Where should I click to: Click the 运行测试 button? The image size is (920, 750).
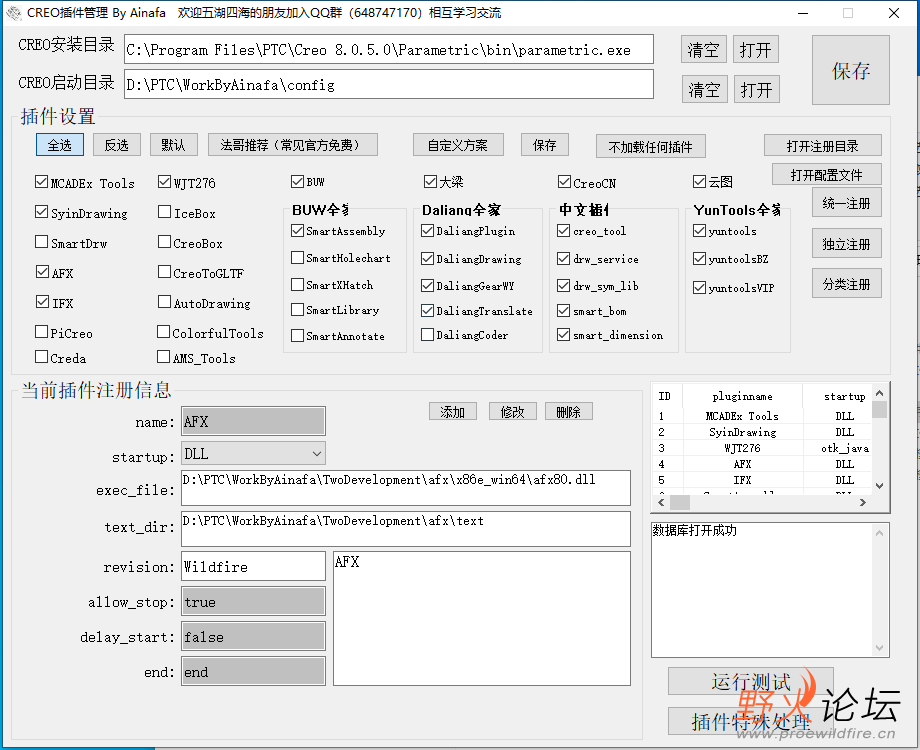(x=750, y=682)
